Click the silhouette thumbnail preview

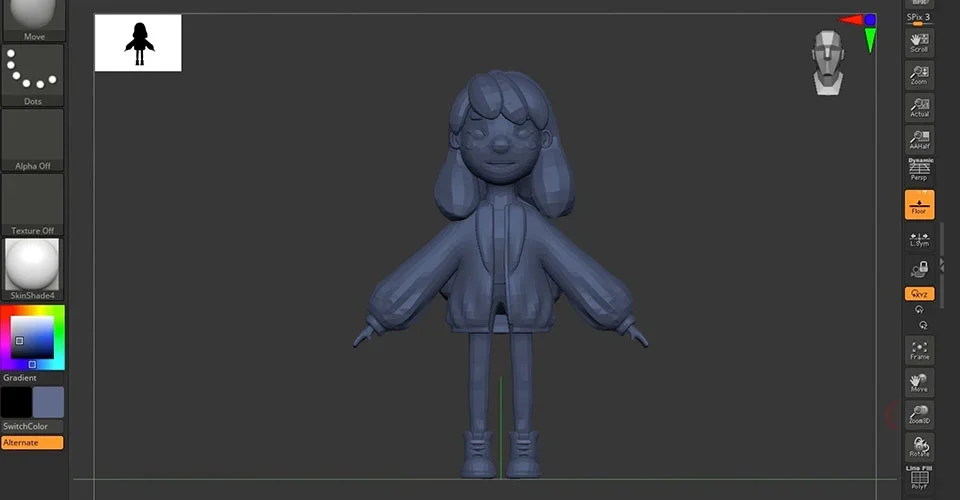138,43
